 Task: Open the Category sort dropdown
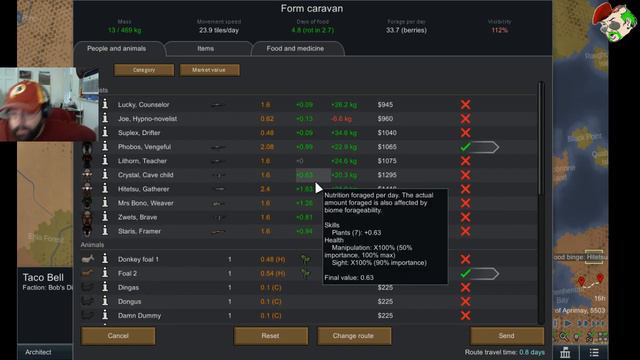point(144,70)
